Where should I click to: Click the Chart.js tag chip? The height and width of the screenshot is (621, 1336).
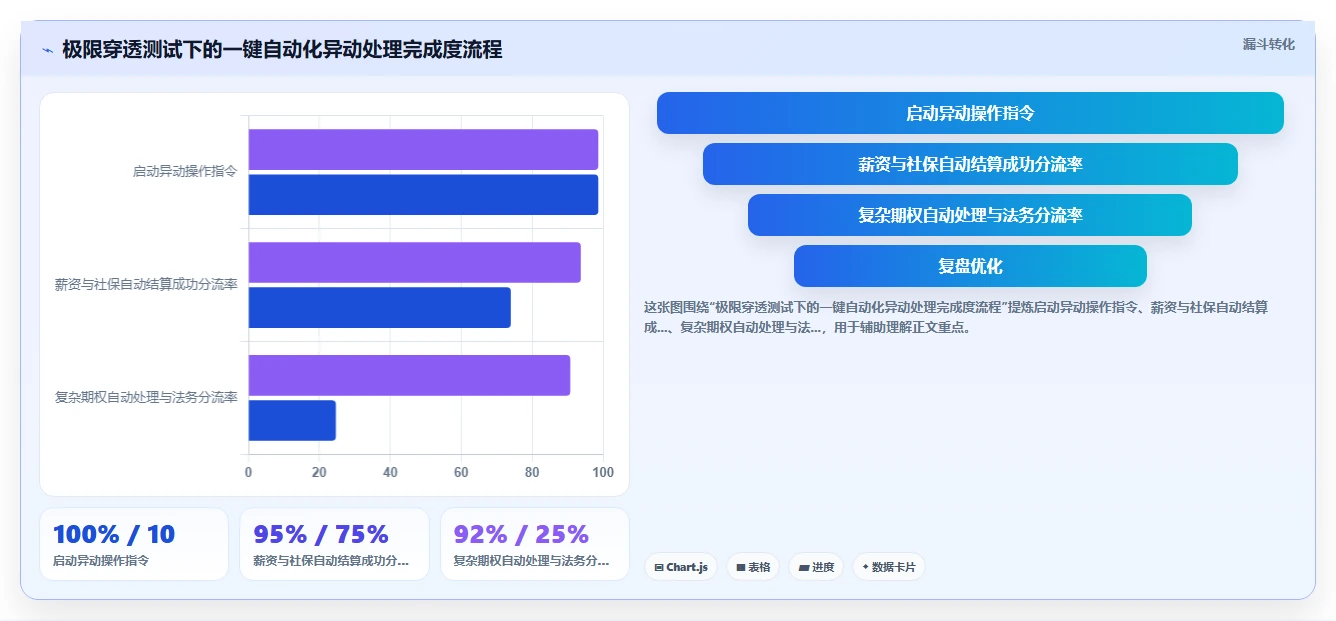click(680, 567)
